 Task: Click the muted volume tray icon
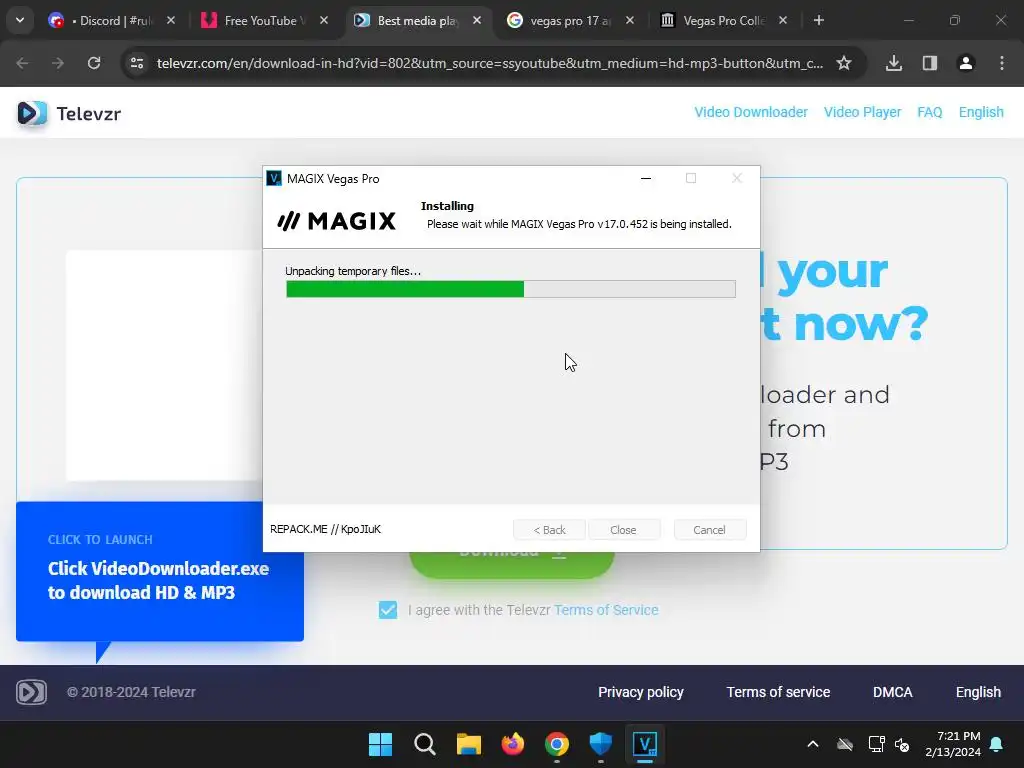point(902,744)
